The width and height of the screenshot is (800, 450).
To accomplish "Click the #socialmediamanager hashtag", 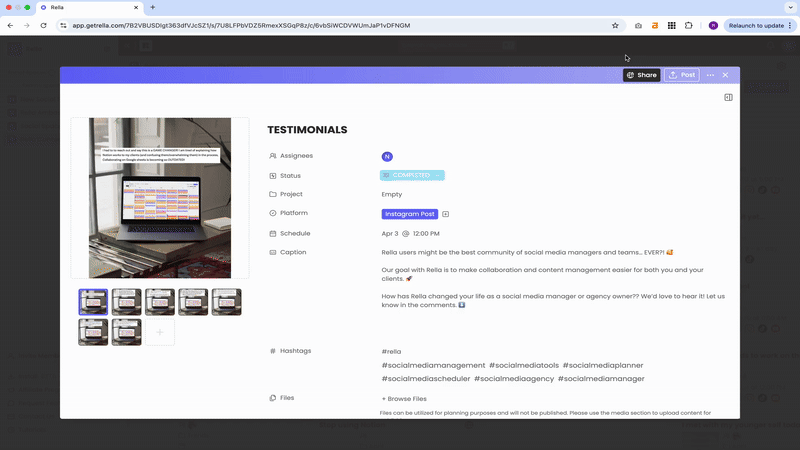I will pos(601,379).
